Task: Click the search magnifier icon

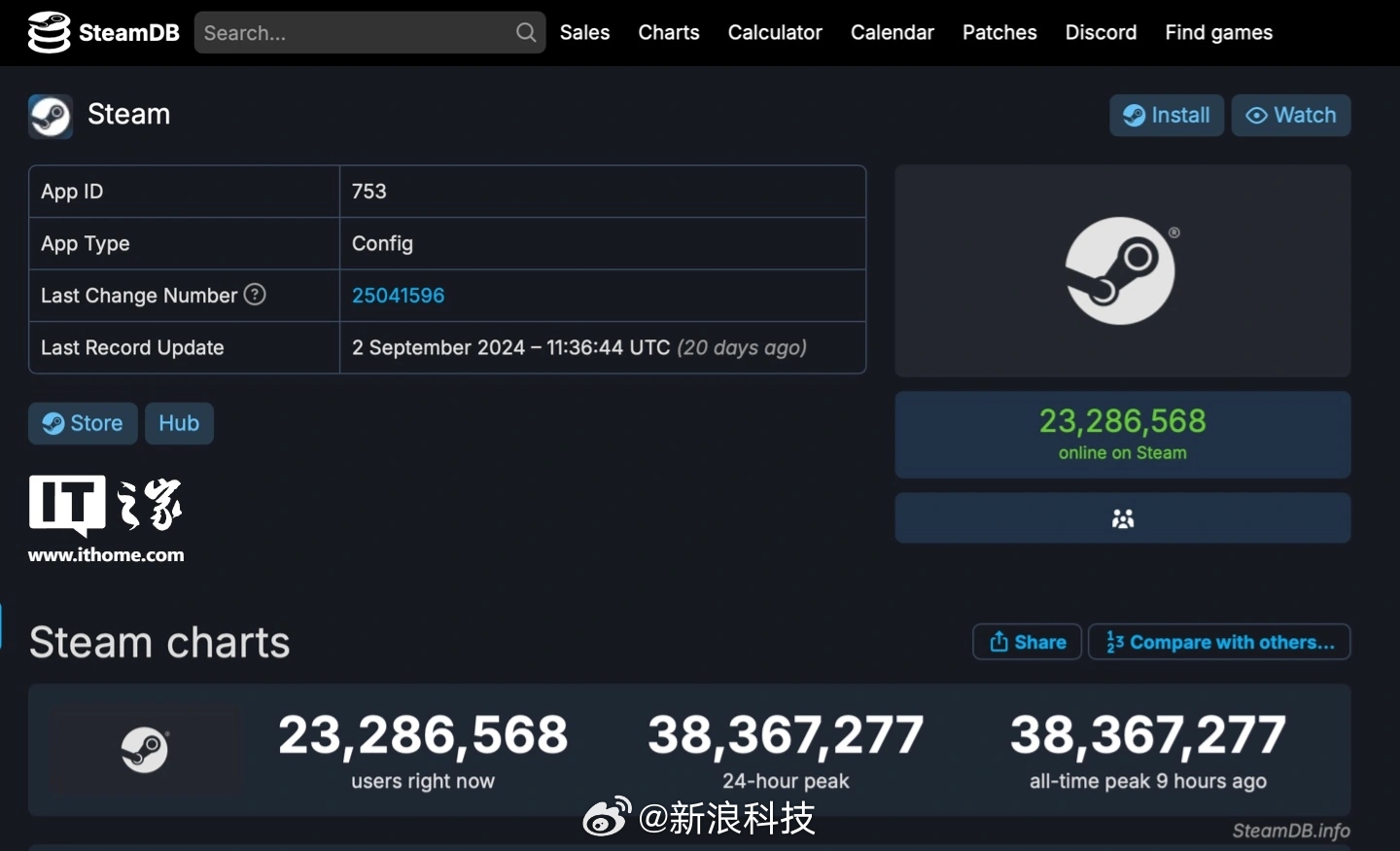Action: 526,32
